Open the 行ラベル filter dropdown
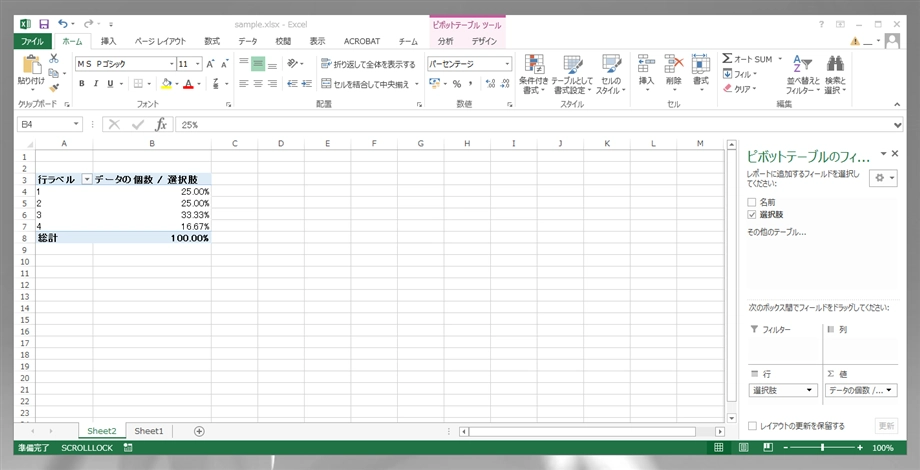Screen dimensions: 920x470 (x=87, y=180)
